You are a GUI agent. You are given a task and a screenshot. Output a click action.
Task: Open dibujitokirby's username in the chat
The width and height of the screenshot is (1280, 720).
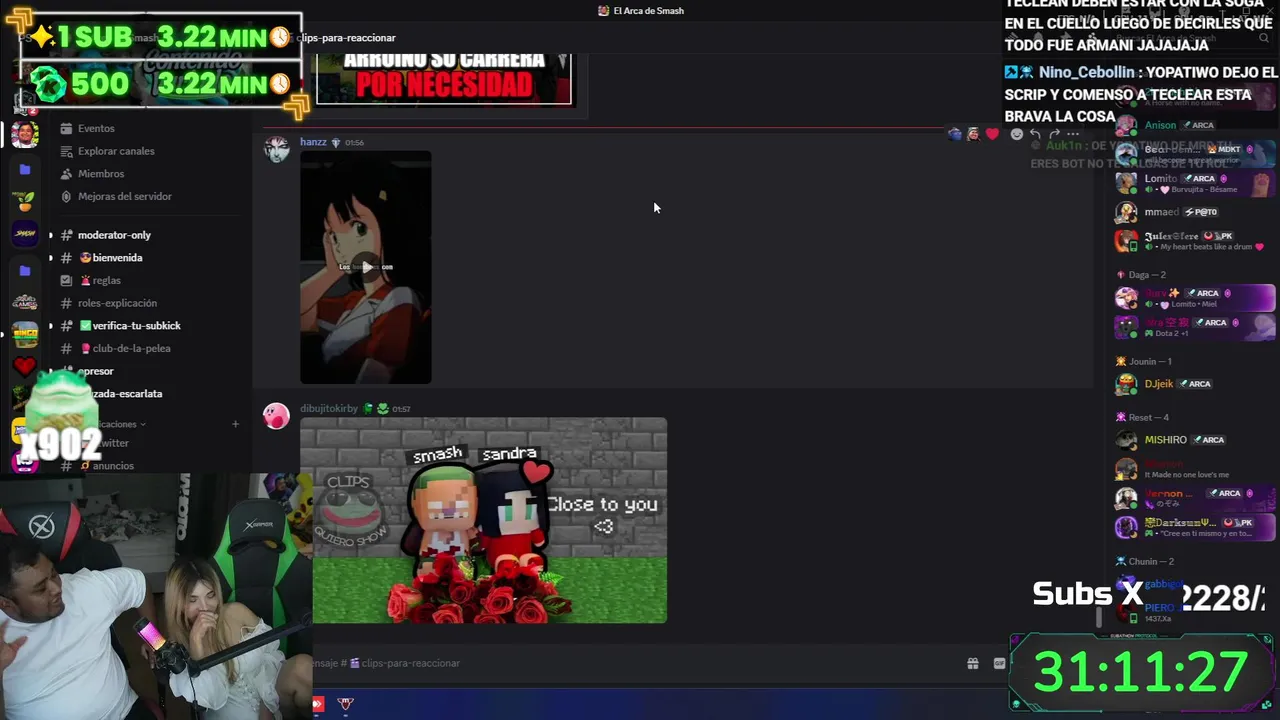(329, 409)
